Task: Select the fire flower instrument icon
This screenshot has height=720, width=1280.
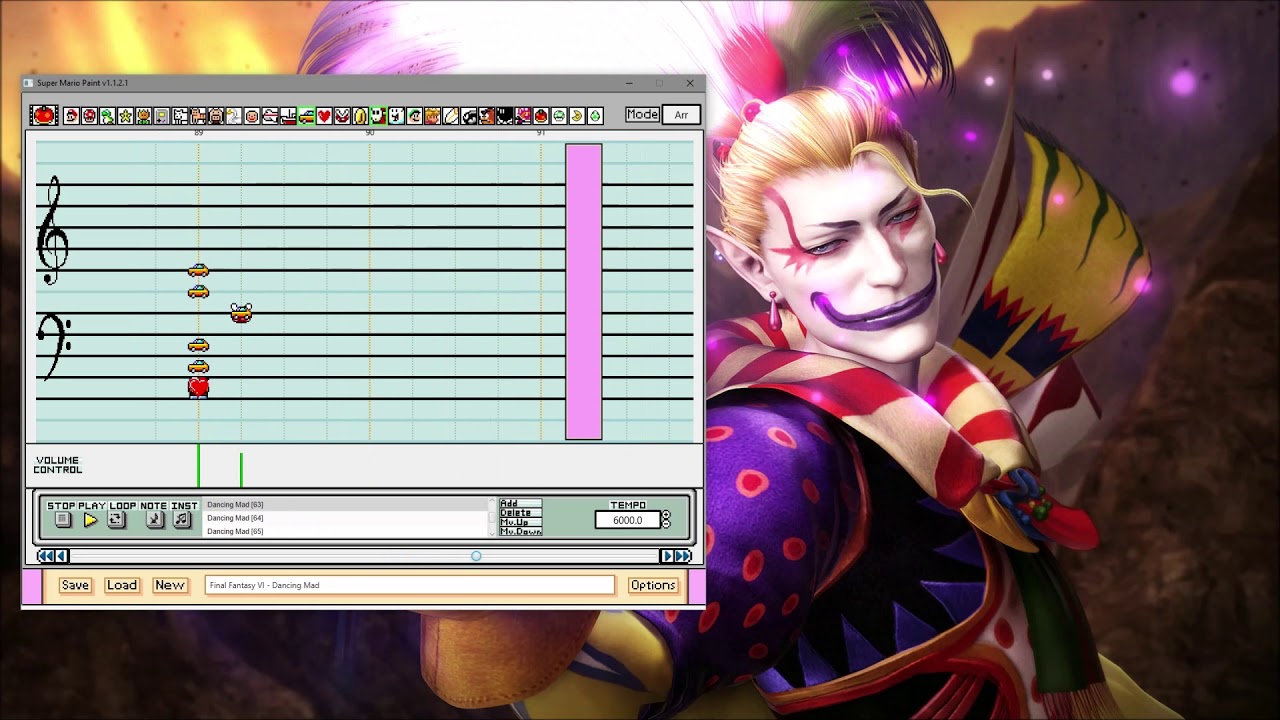Action: click(x=143, y=116)
